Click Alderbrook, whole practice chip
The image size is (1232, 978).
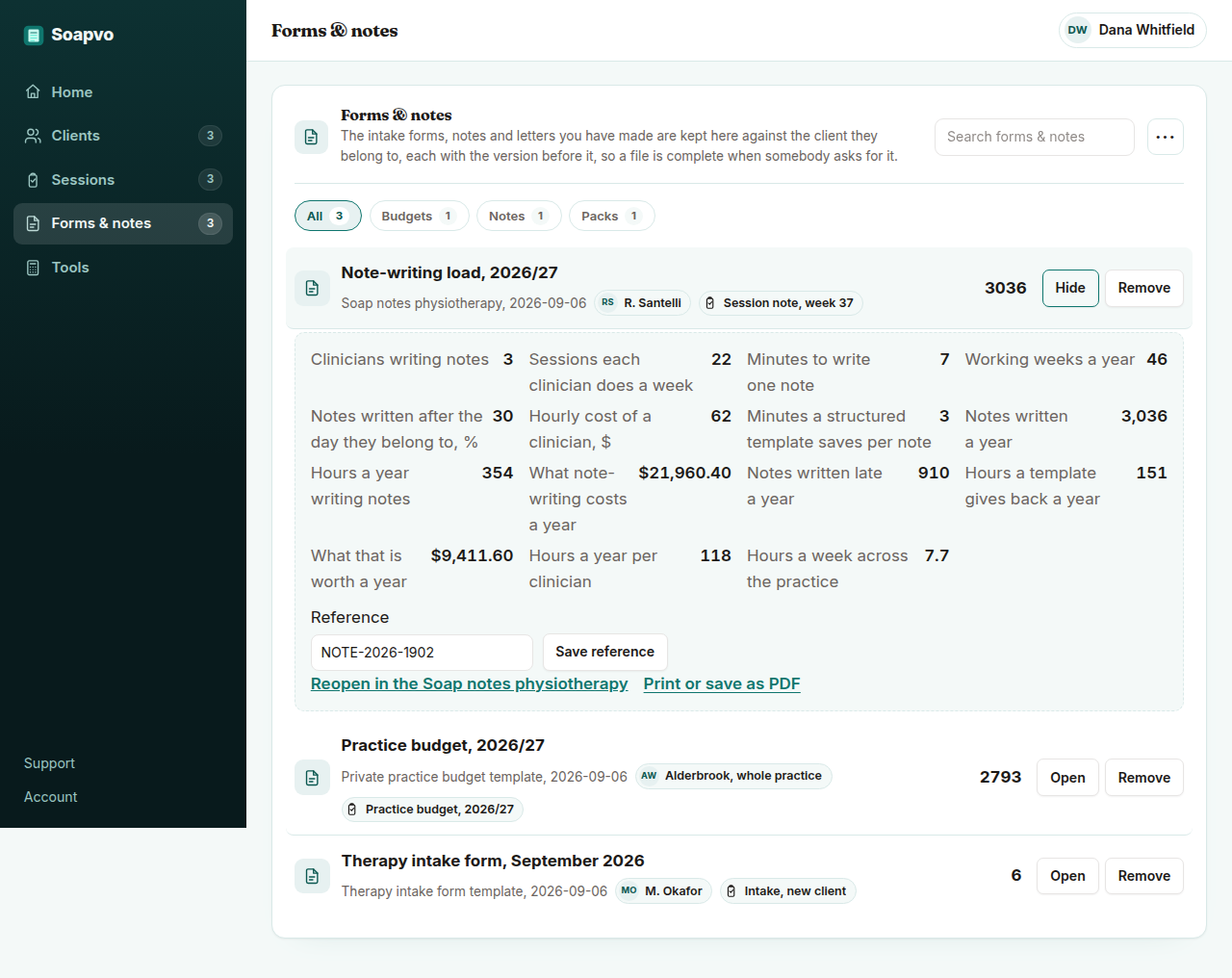click(x=733, y=776)
